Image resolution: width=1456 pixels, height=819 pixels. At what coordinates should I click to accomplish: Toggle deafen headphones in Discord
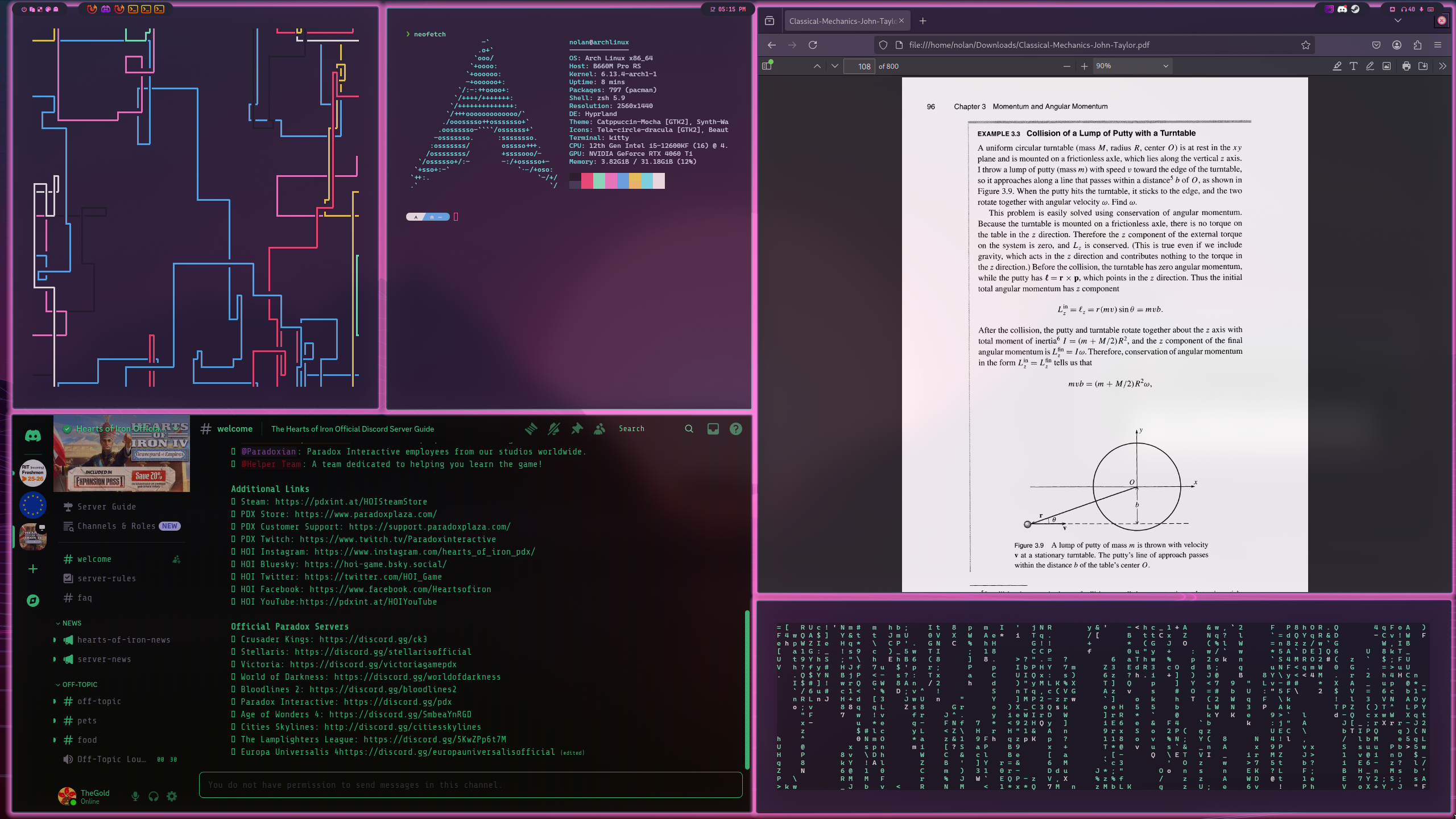tap(154, 796)
